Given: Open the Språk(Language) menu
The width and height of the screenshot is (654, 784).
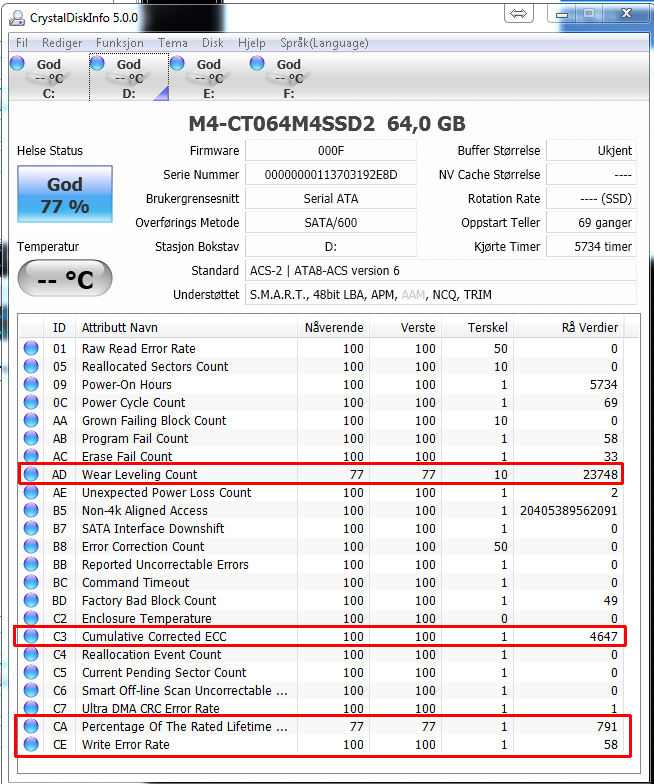Looking at the screenshot, I should pos(324,43).
